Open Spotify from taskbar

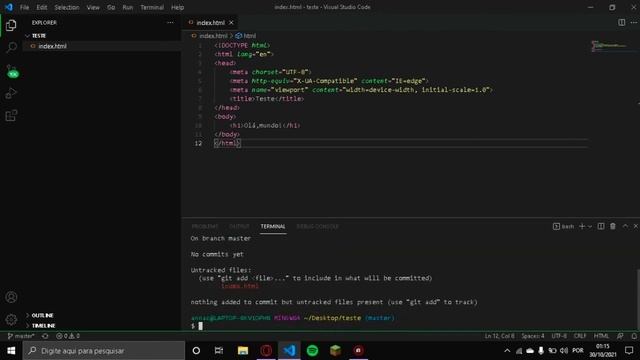(312, 351)
